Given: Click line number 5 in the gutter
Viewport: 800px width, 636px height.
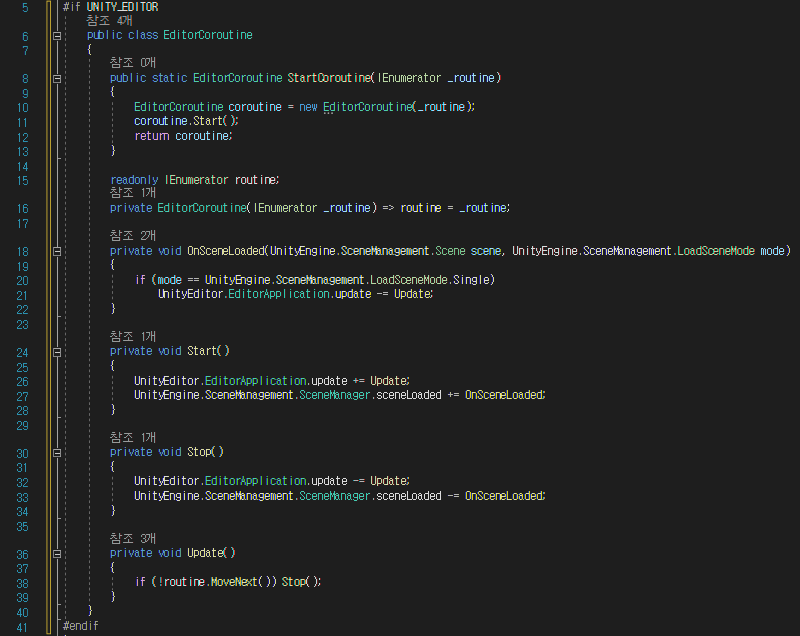Looking at the screenshot, I should click(25, 8).
